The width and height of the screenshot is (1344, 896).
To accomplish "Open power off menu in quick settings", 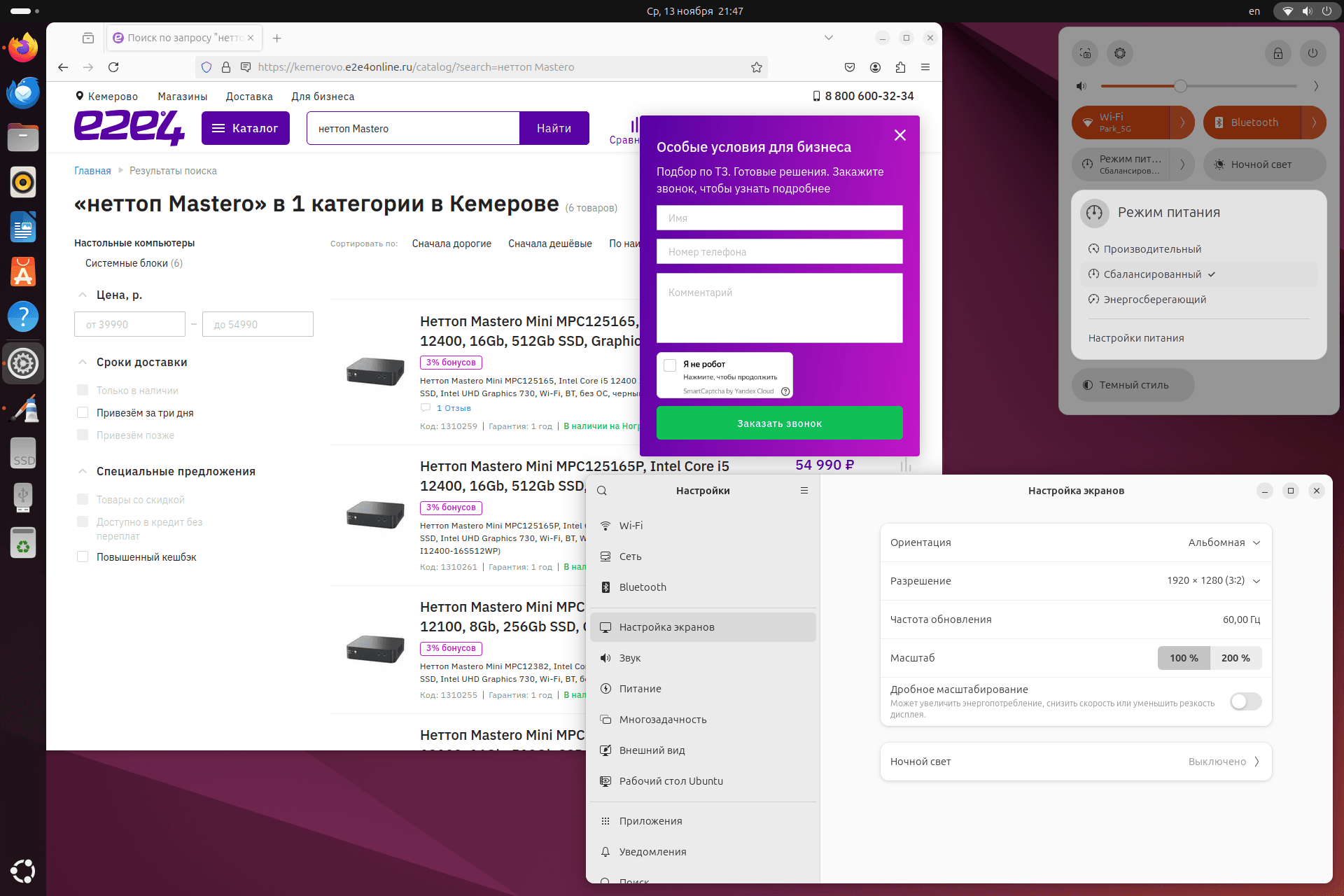I will pyautogui.click(x=1313, y=53).
